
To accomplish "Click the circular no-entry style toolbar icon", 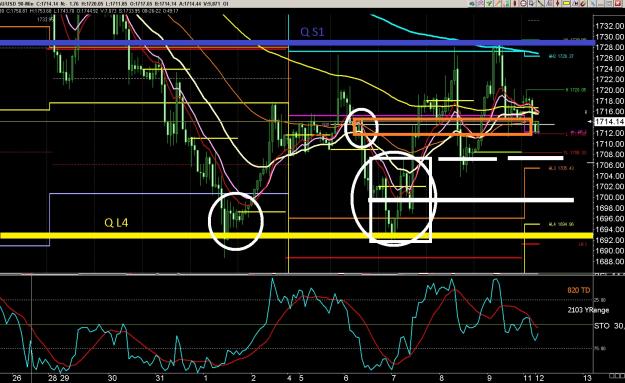I will coord(523,3).
